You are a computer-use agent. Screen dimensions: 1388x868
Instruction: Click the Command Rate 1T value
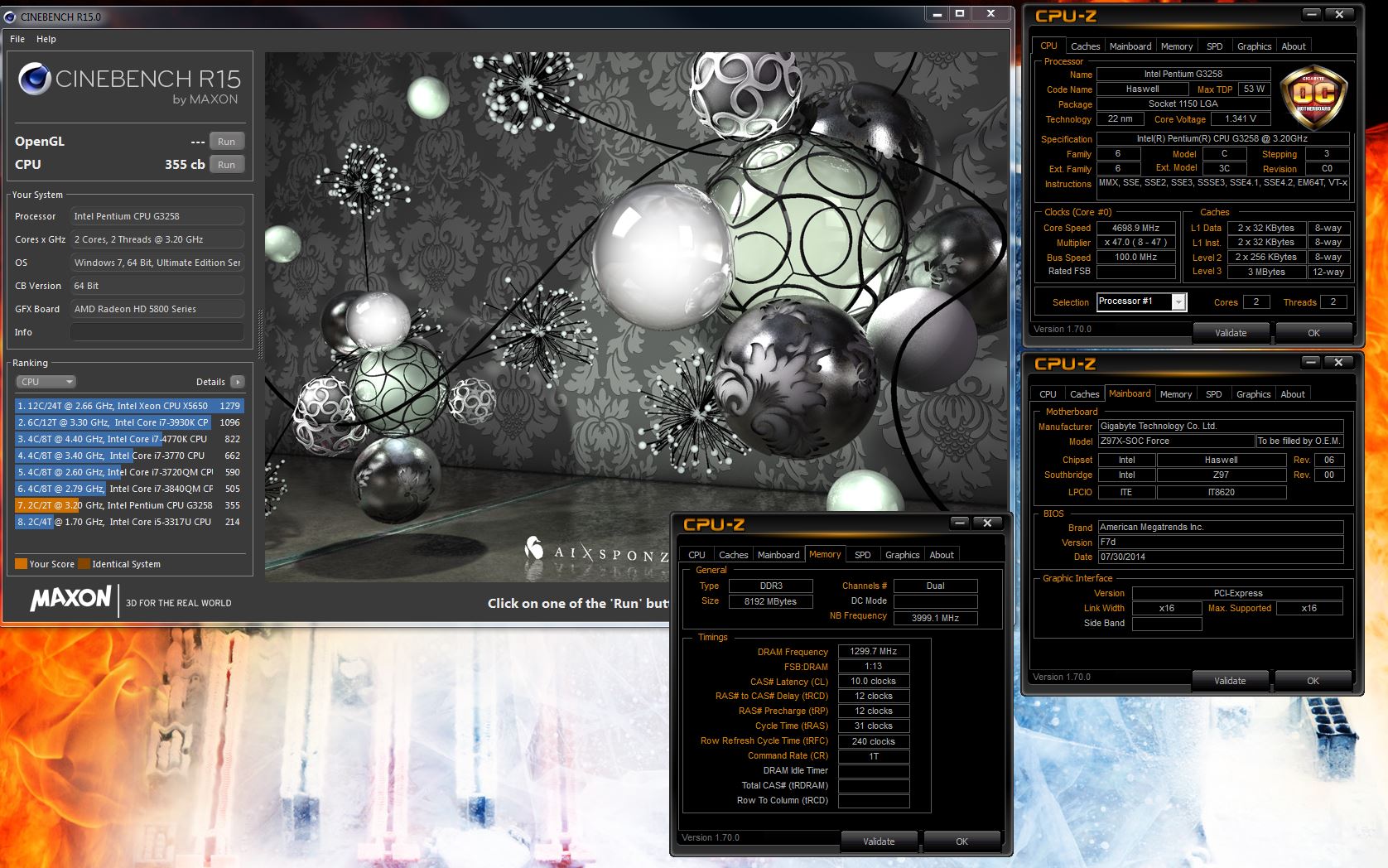pyautogui.click(x=874, y=756)
